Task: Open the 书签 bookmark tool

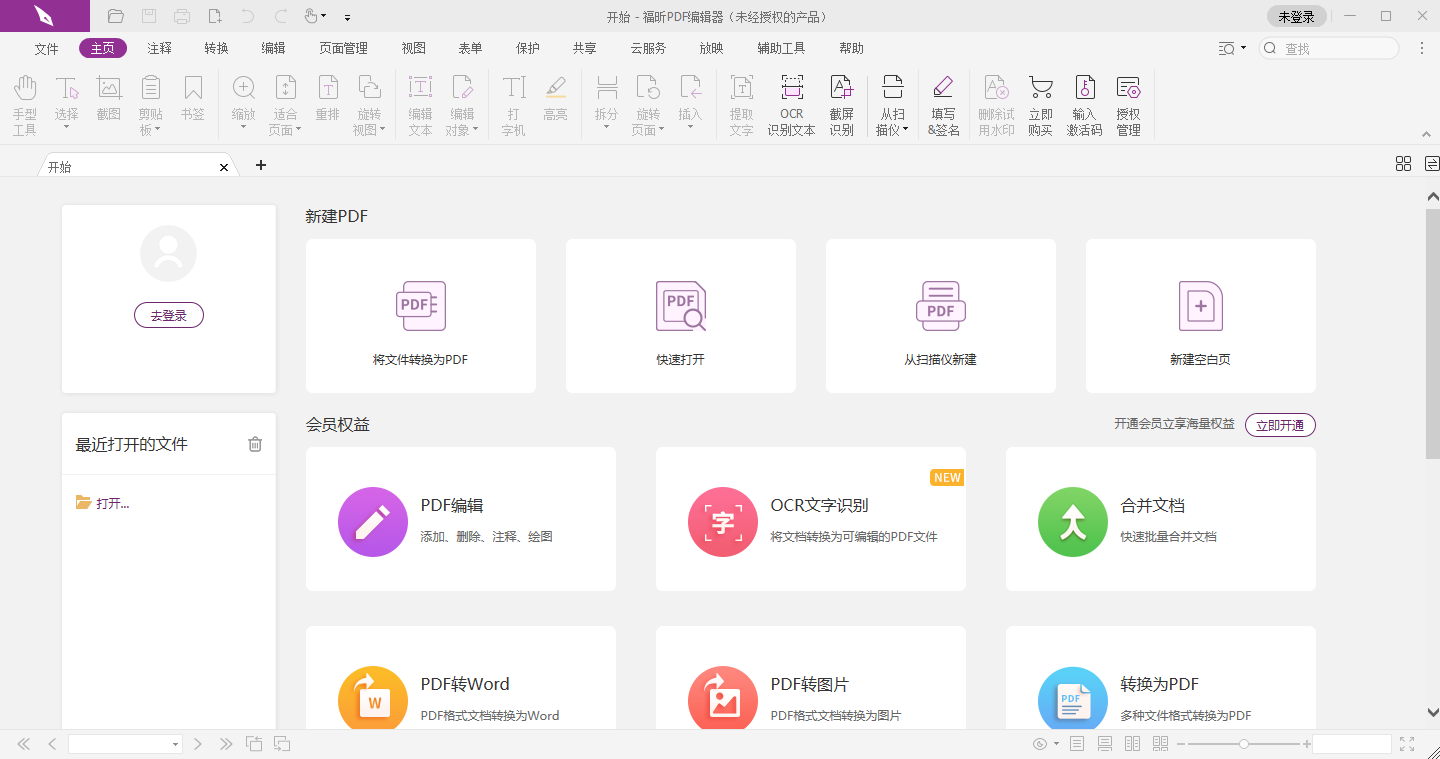Action: point(192,100)
